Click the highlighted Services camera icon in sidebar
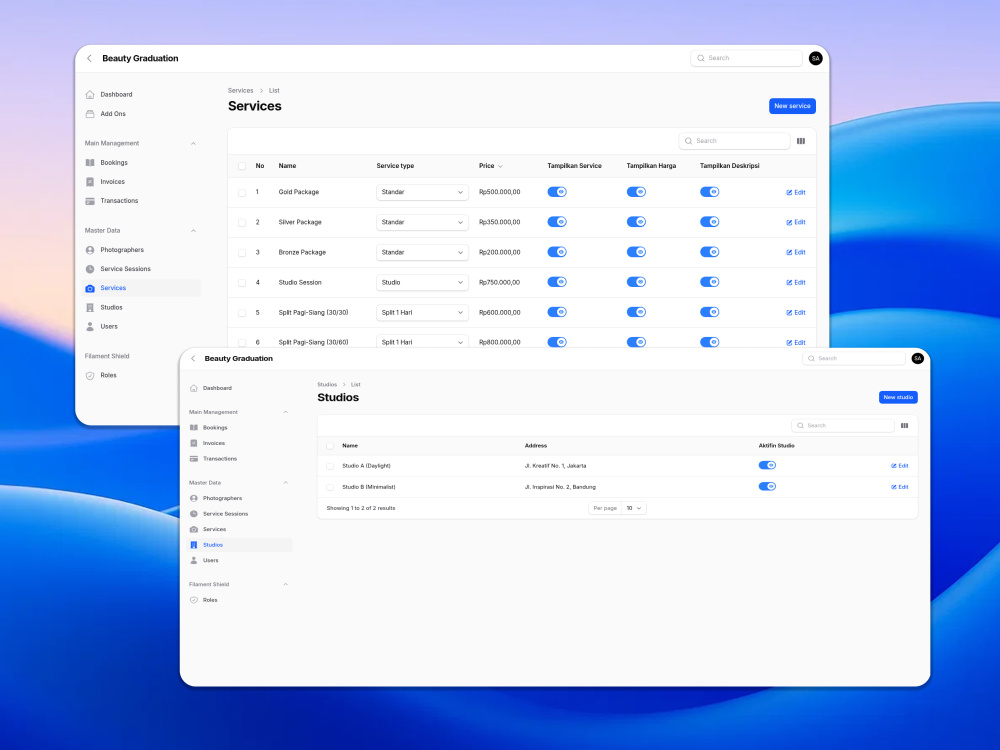1000x750 pixels. pyautogui.click(x=90, y=288)
